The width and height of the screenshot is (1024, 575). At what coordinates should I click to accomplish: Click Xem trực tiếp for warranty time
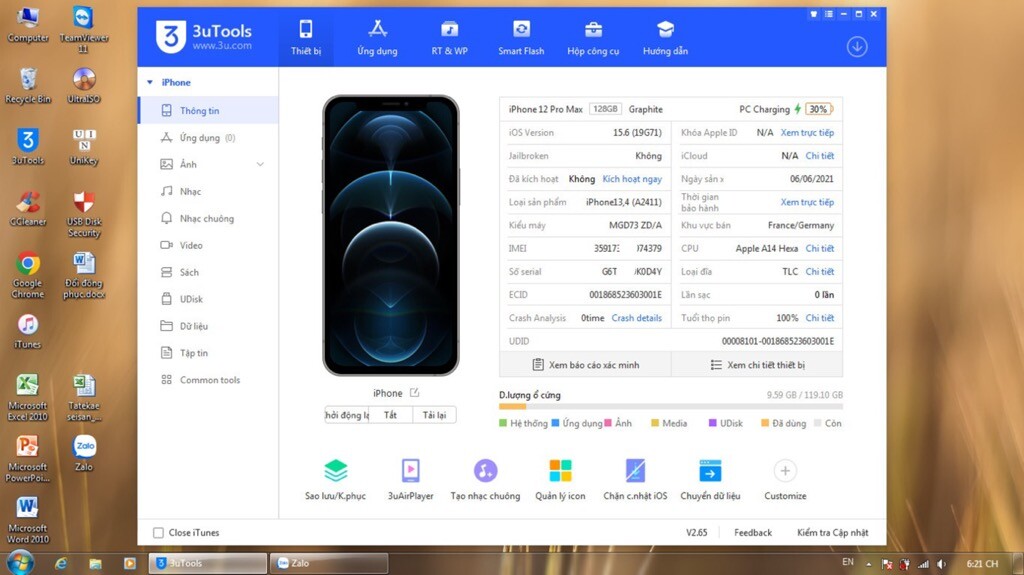click(x=807, y=202)
